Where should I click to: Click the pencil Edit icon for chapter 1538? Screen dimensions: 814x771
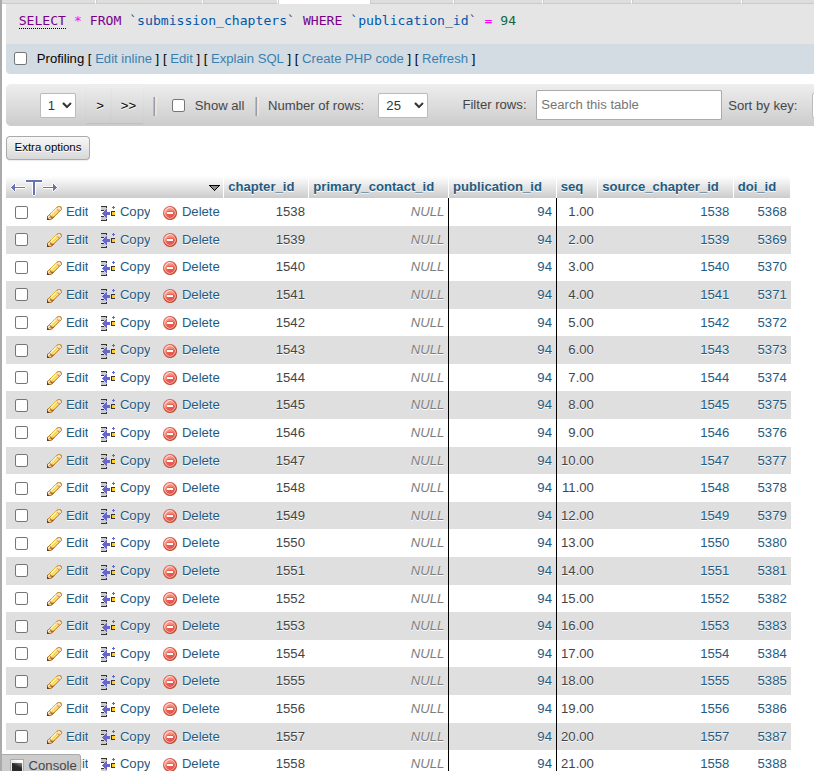[55, 212]
